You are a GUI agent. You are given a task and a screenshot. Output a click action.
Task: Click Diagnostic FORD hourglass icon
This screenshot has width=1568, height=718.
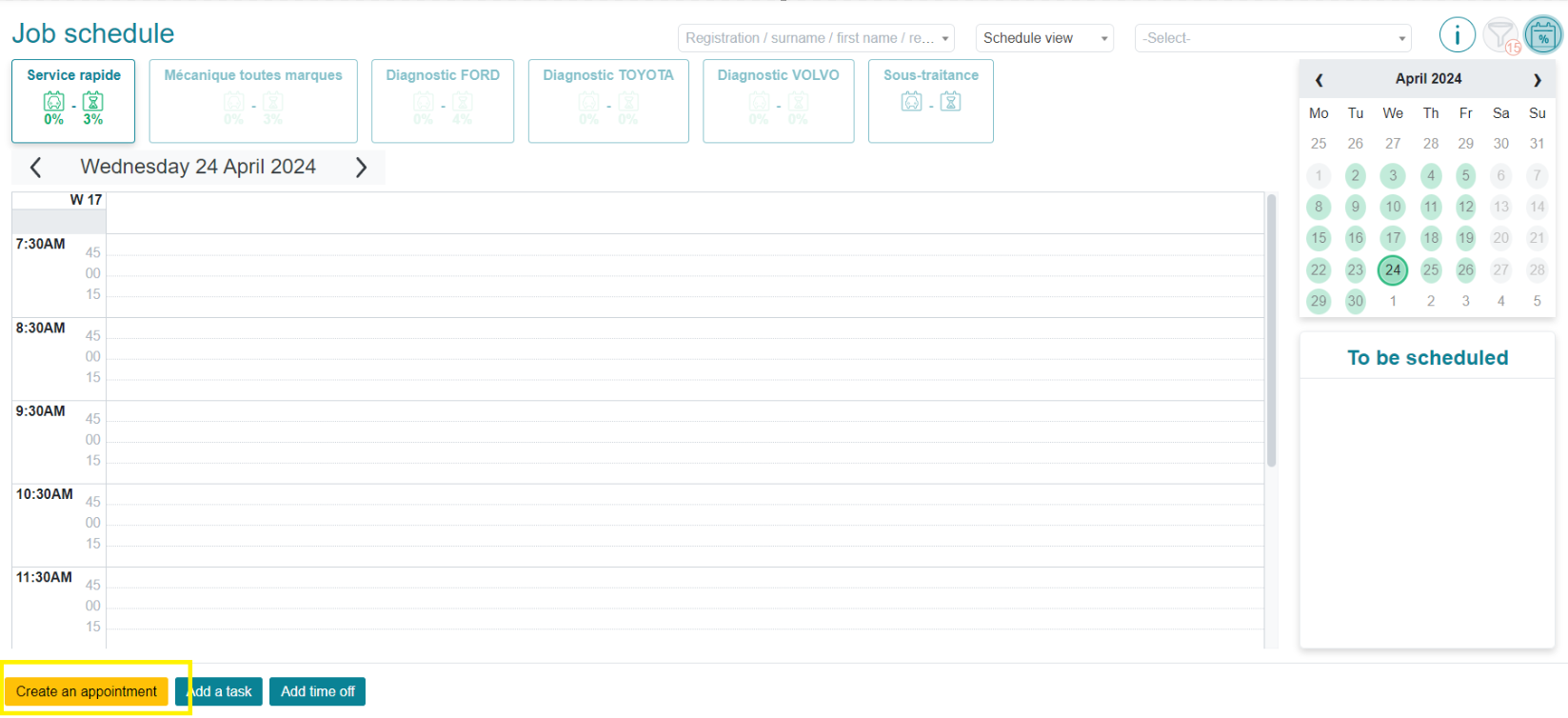[x=463, y=102]
